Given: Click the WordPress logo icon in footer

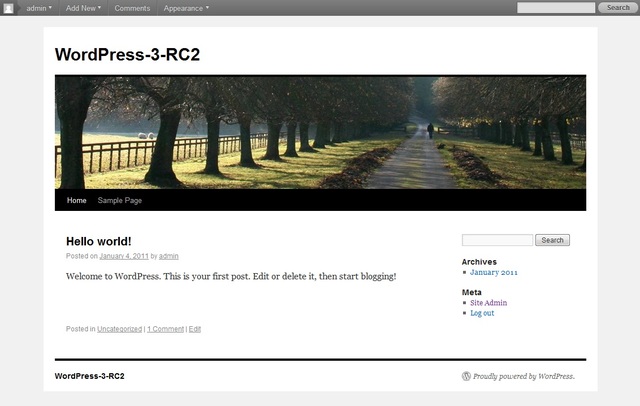Looking at the screenshot, I should pyautogui.click(x=466, y=376).
